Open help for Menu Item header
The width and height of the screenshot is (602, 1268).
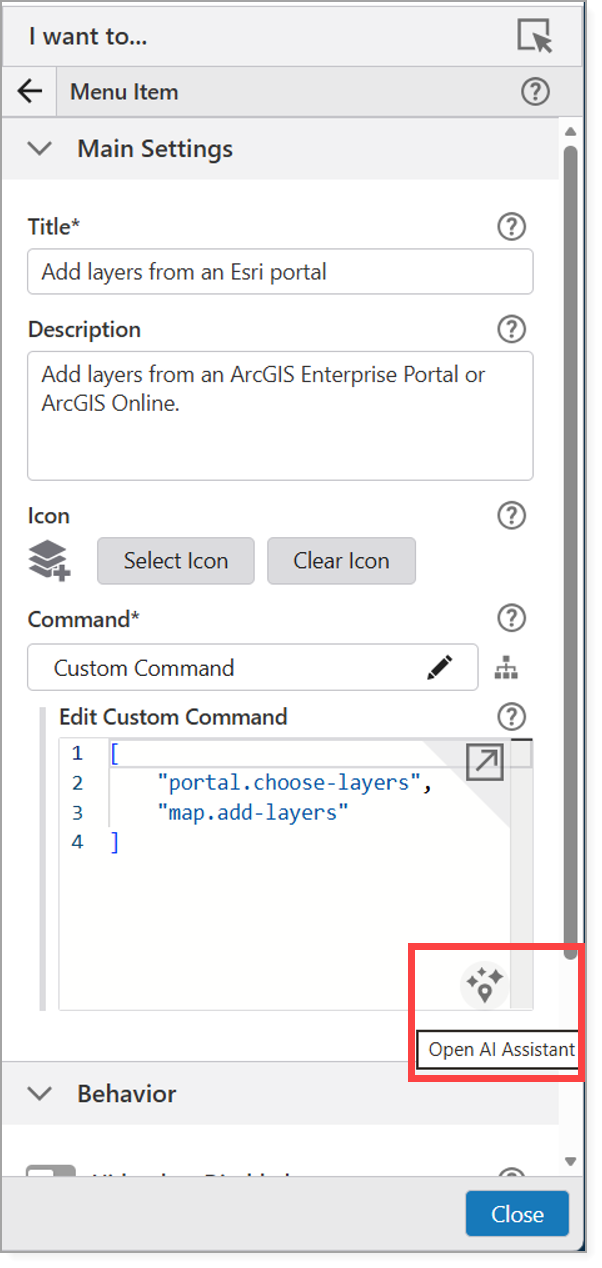(536, 92)
